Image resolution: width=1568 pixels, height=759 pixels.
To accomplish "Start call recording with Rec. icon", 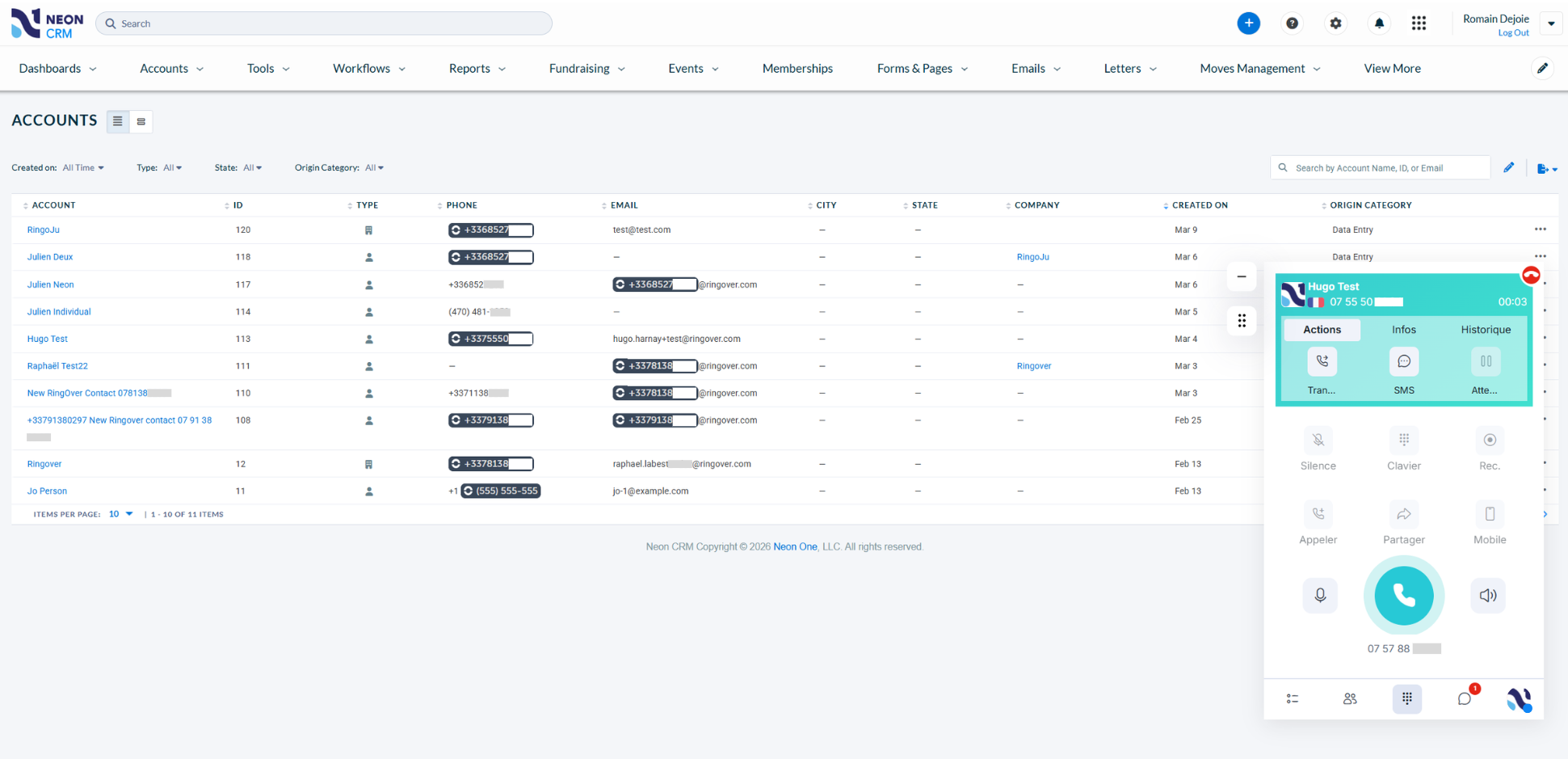I will pyautogui.click(x=1489, y=441).
